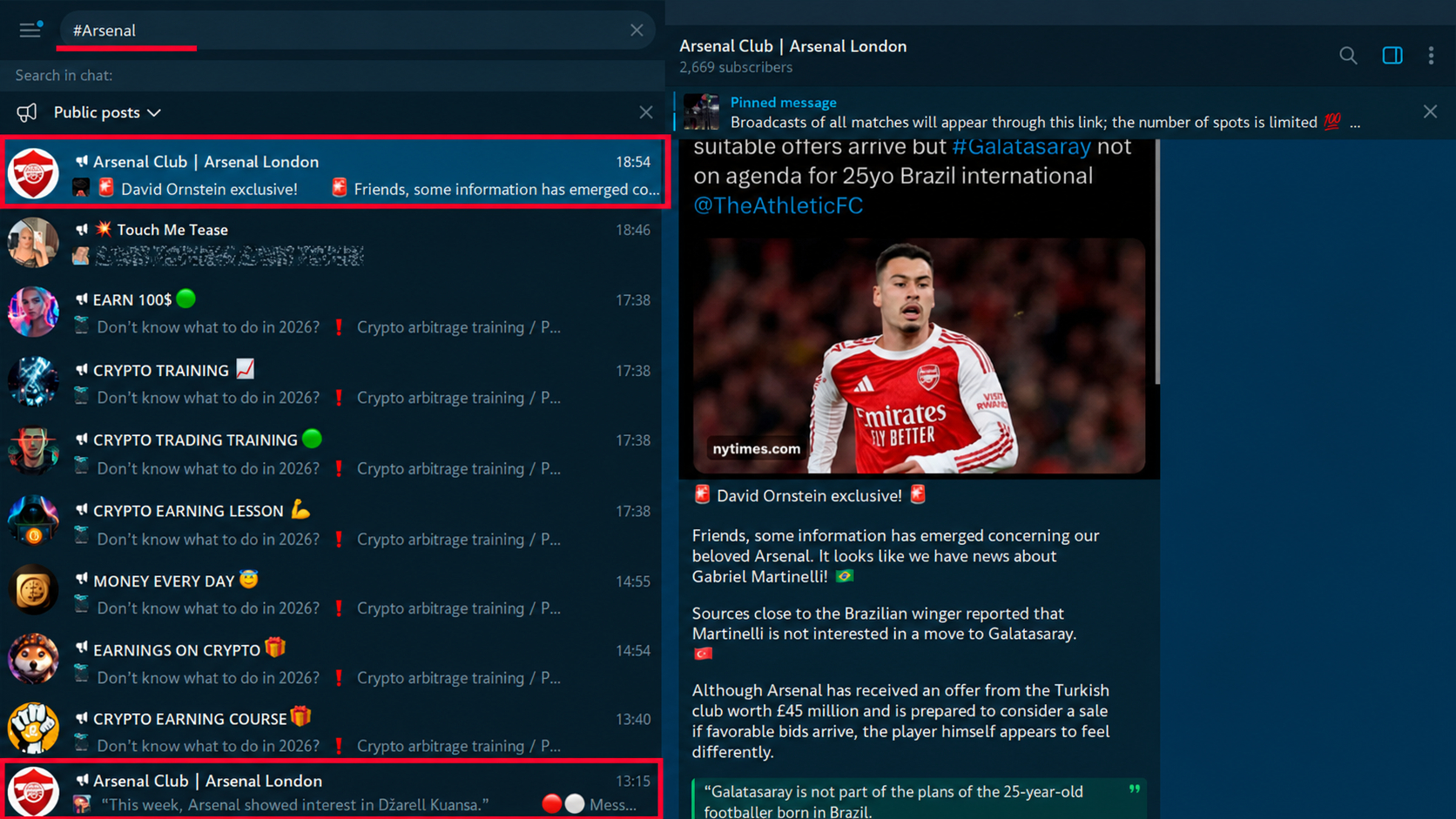
Task: Click the pinned message thumbnail image
Action: [x=702, y=112]
